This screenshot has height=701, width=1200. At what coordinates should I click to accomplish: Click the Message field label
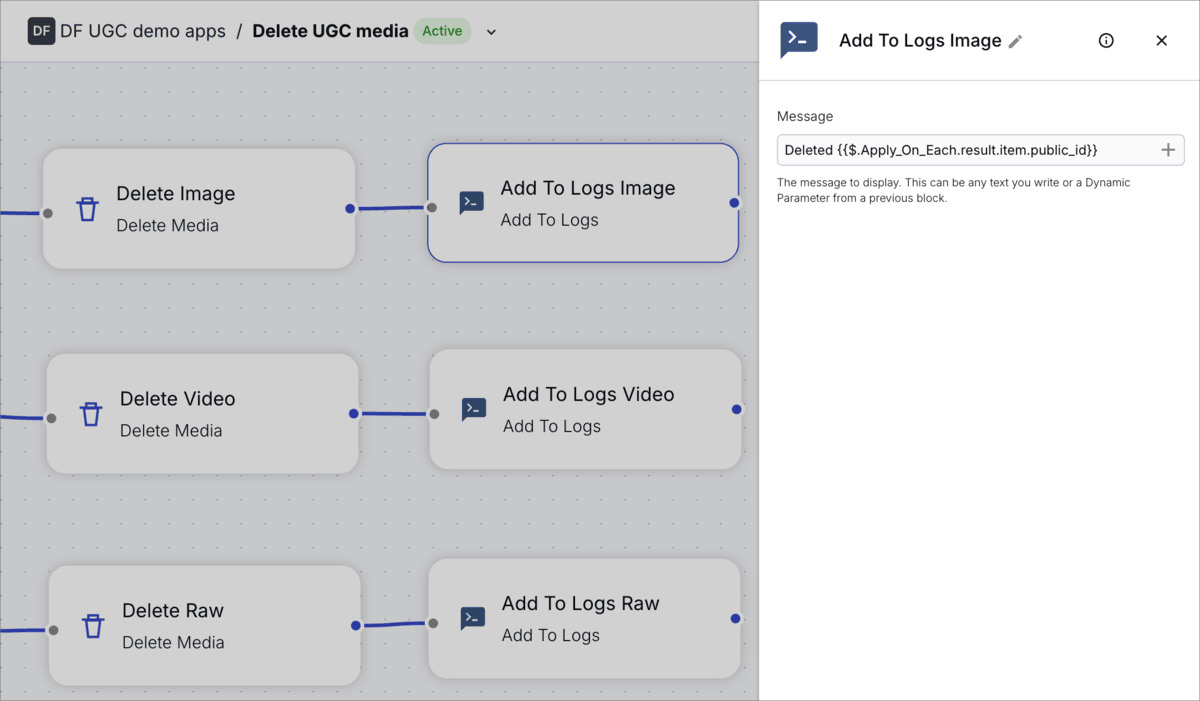(805, 116)
